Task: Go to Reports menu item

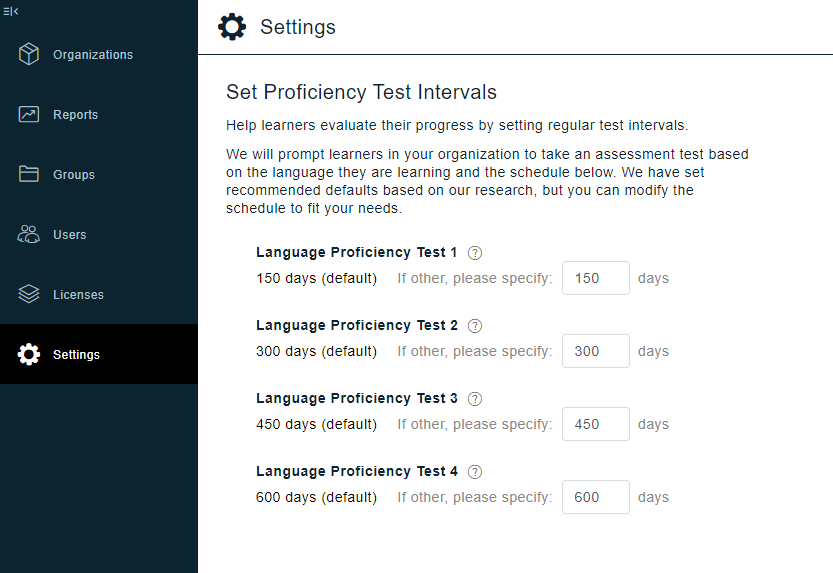Action: [75, 115]
